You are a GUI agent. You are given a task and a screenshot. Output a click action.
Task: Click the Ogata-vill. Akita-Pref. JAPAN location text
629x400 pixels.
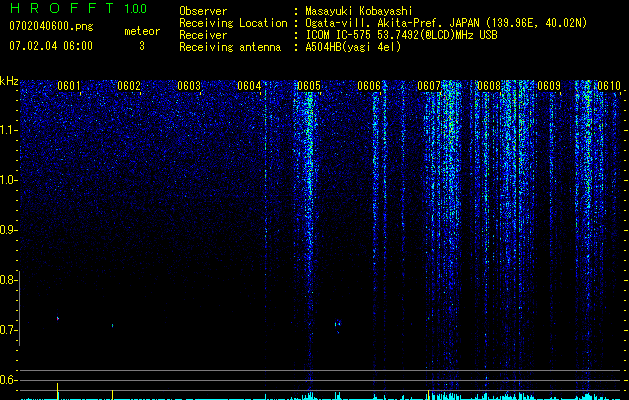[x=446, y=24]
